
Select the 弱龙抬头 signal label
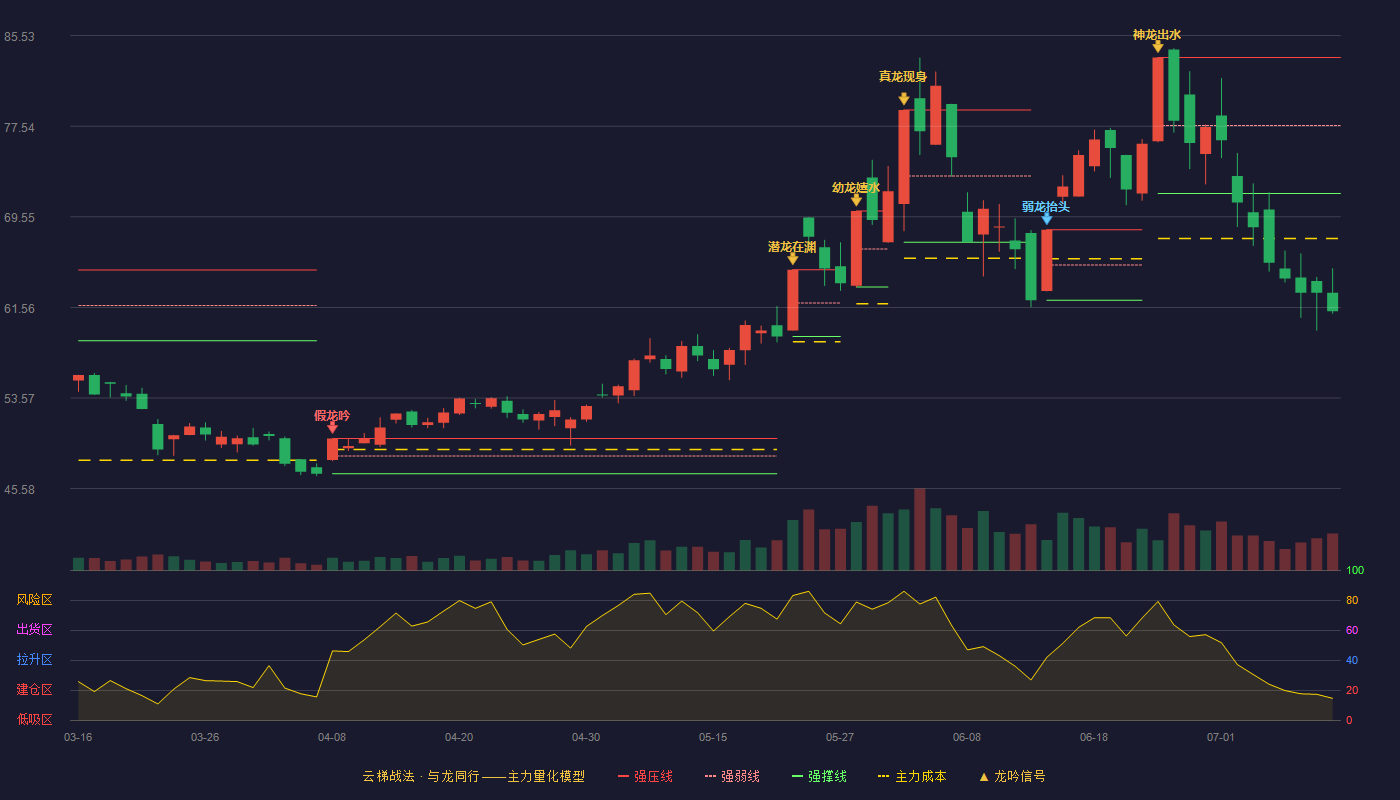click(1046, 206)
